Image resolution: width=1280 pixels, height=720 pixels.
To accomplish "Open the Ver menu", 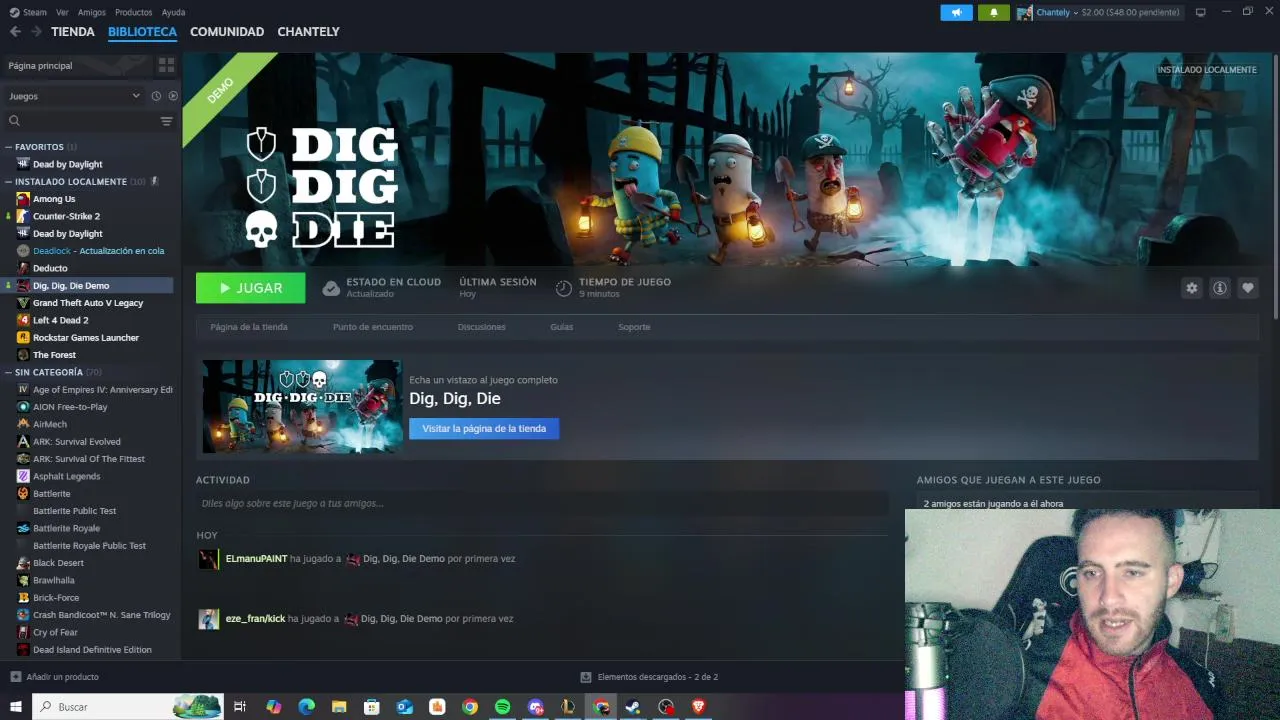I will tap(62, 12).
